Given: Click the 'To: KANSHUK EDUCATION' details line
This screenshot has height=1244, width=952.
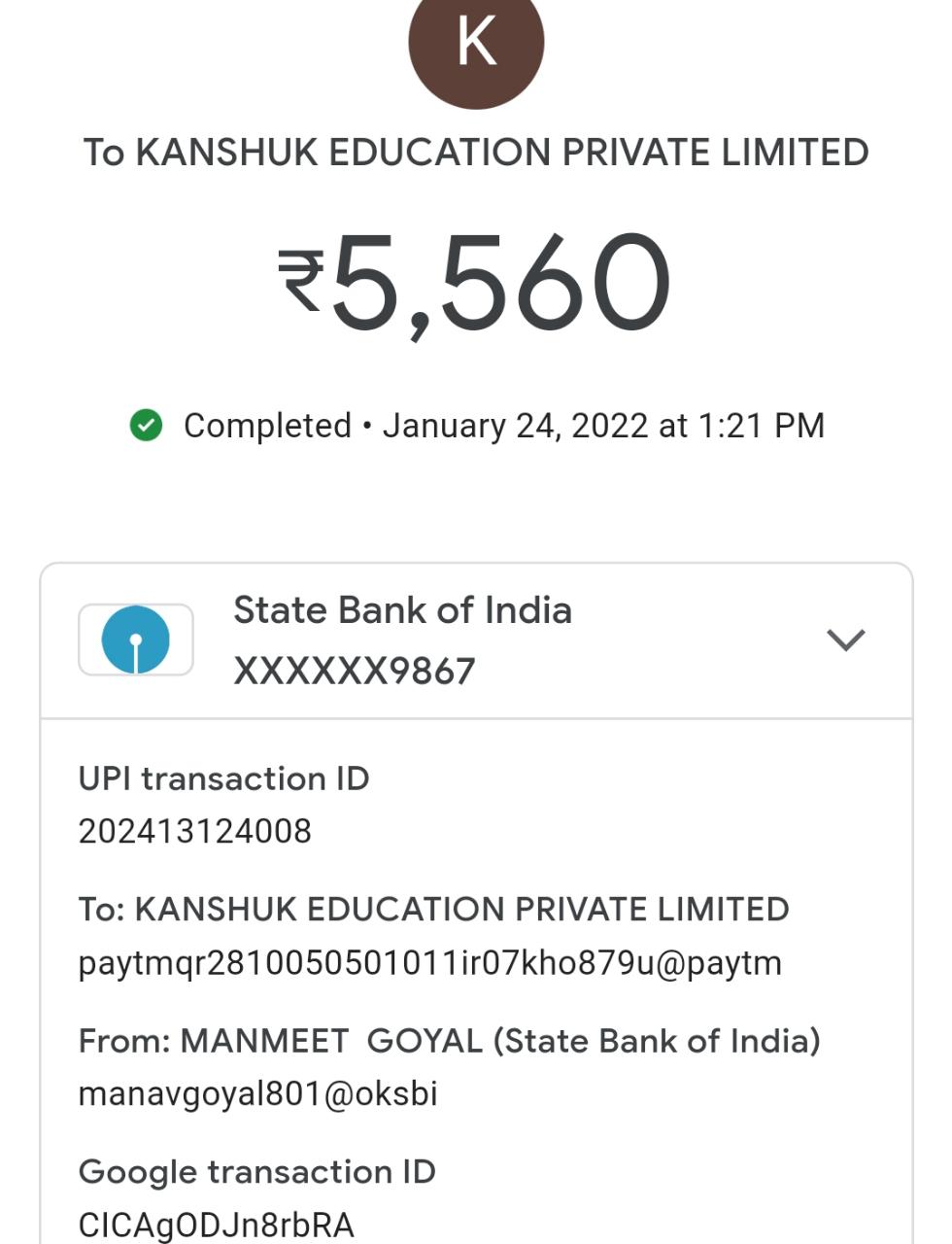Looking at the screenshot, I should (433, 910).
